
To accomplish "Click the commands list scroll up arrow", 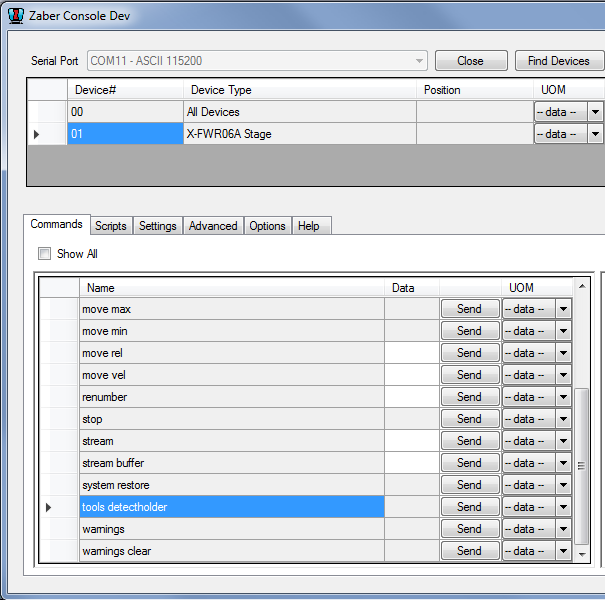I will pos(582,286).
